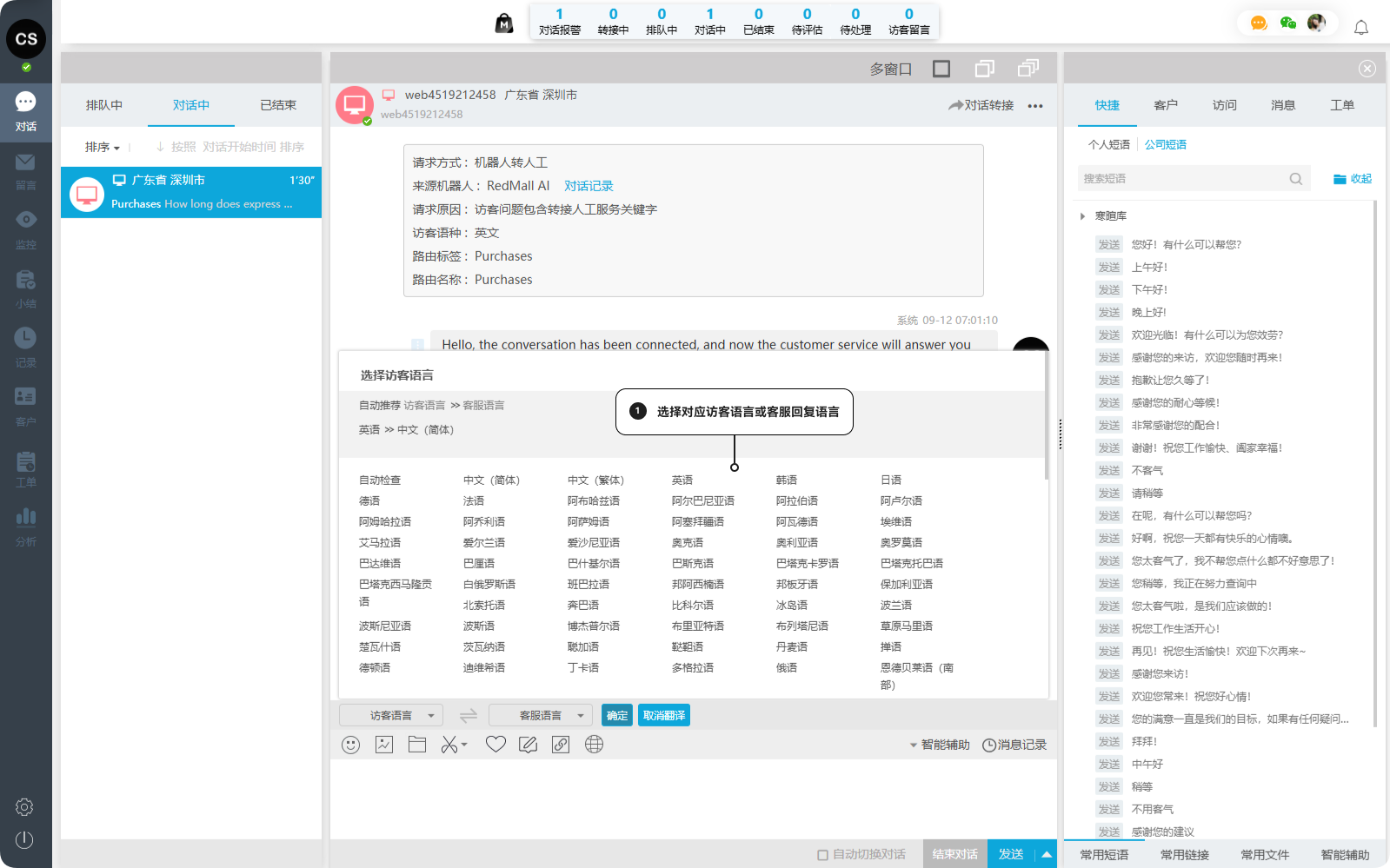The image size is (1390, 868).
Task: Click the heart icon in chat toolbar
Action: tap(495, 745)
